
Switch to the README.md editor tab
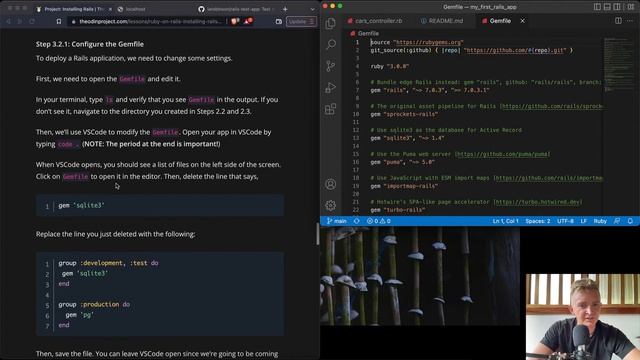[x=442, y=21]
